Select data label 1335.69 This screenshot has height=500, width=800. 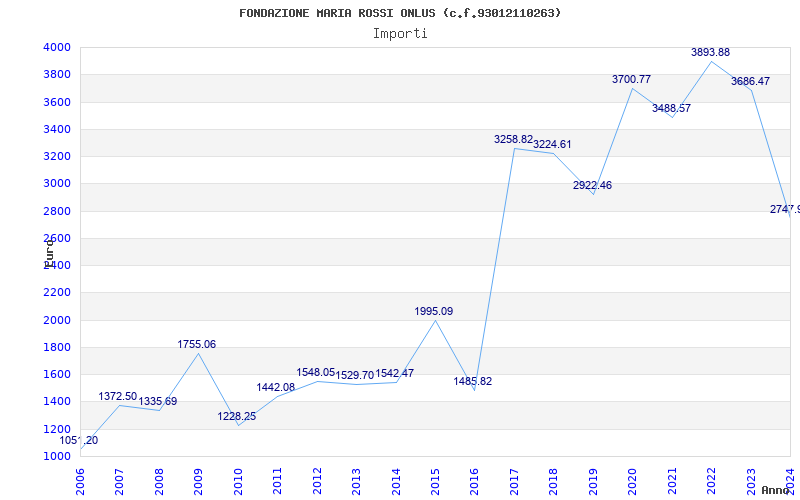pyautogui.click(x=158, y=402)
